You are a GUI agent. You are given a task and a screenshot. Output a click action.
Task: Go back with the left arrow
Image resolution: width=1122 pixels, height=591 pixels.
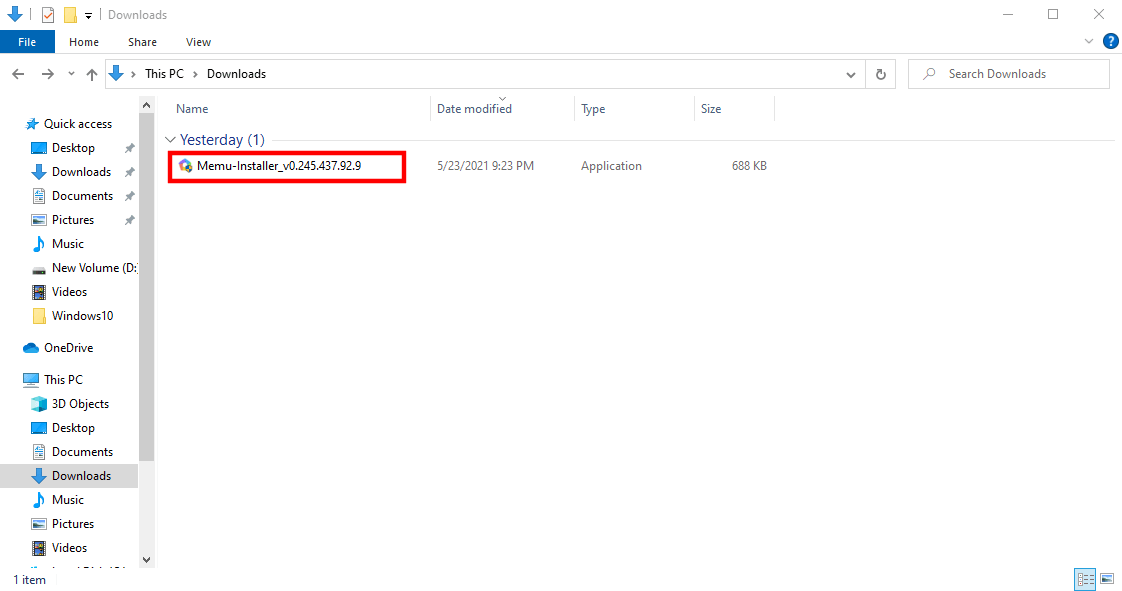(x=19, y=74)
